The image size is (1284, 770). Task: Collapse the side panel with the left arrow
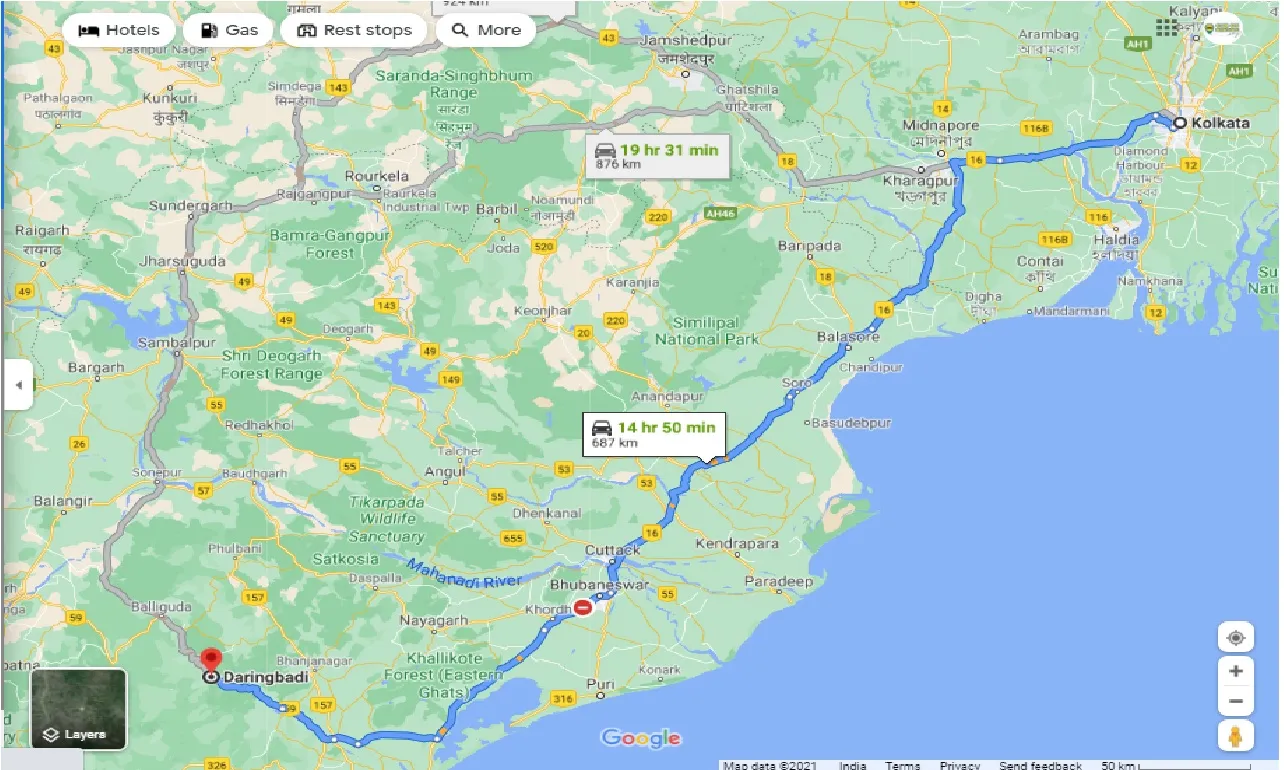17,385
